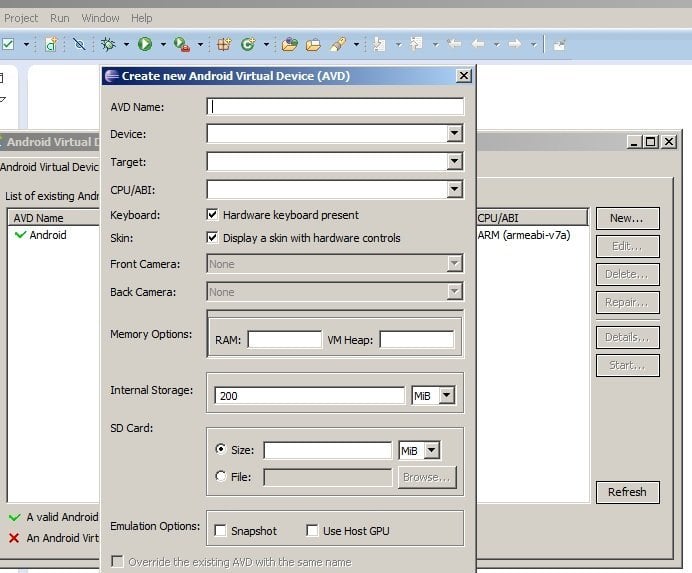Open the Help menu

coord(141,19)
